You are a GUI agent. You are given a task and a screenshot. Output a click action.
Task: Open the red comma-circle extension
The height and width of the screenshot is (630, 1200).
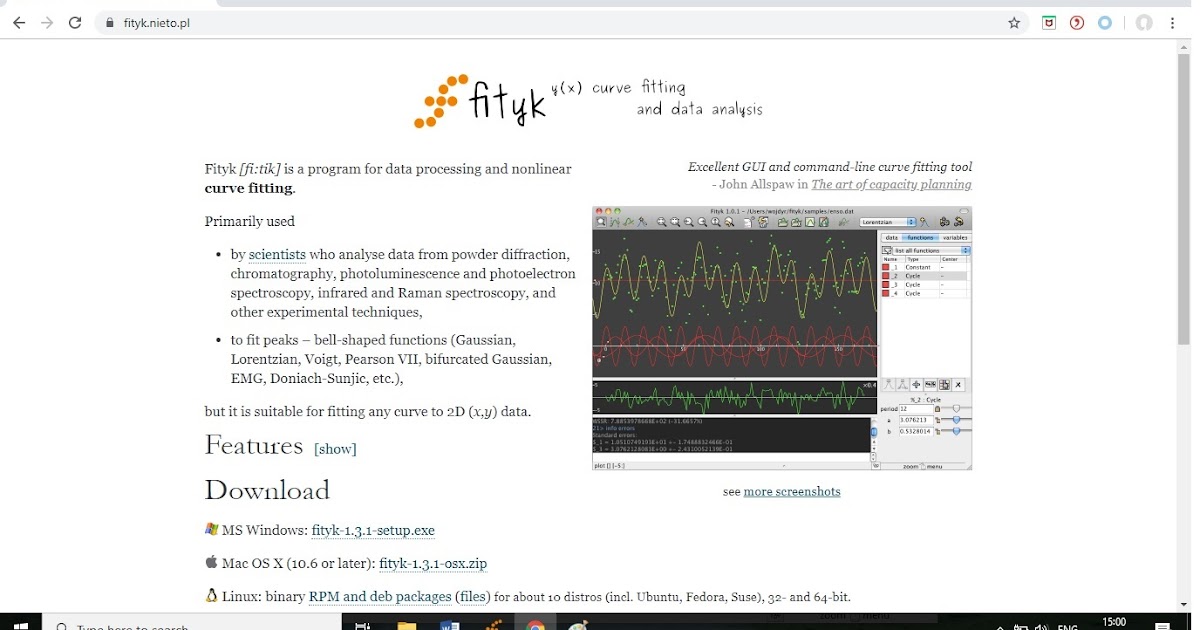click(1077, 23)
